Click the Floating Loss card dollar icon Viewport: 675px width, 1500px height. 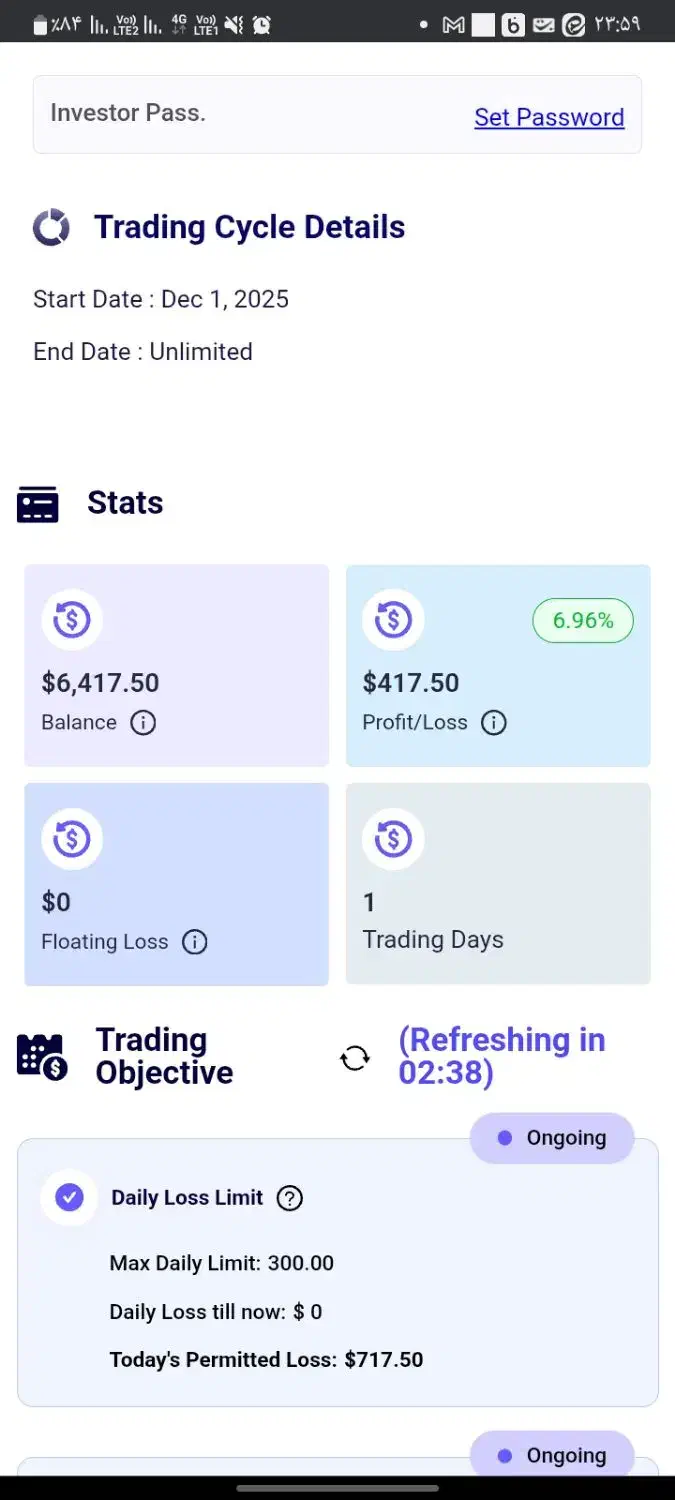[72, 839]
